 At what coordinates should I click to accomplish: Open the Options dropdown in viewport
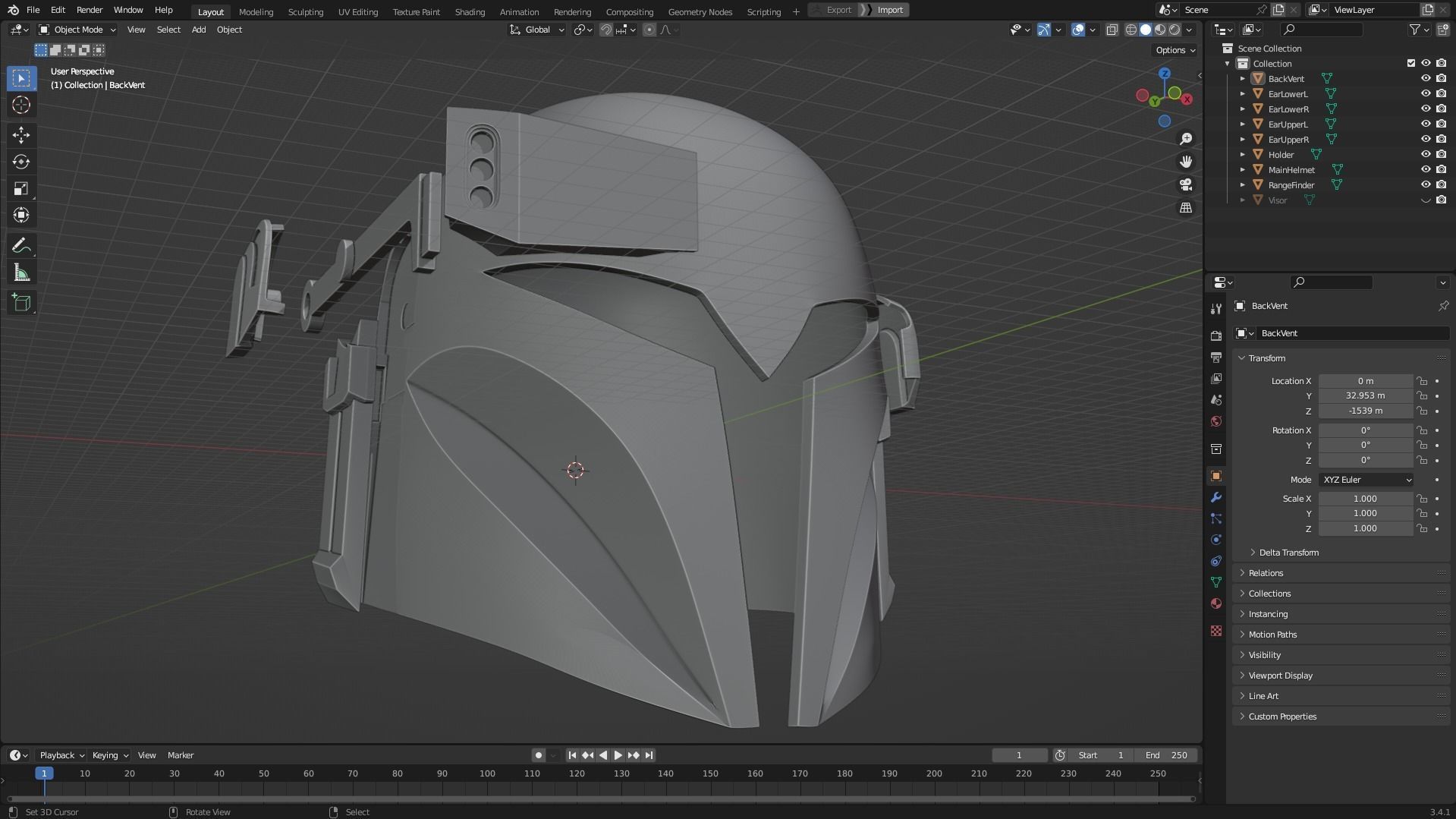click(x=1175, y=50)
